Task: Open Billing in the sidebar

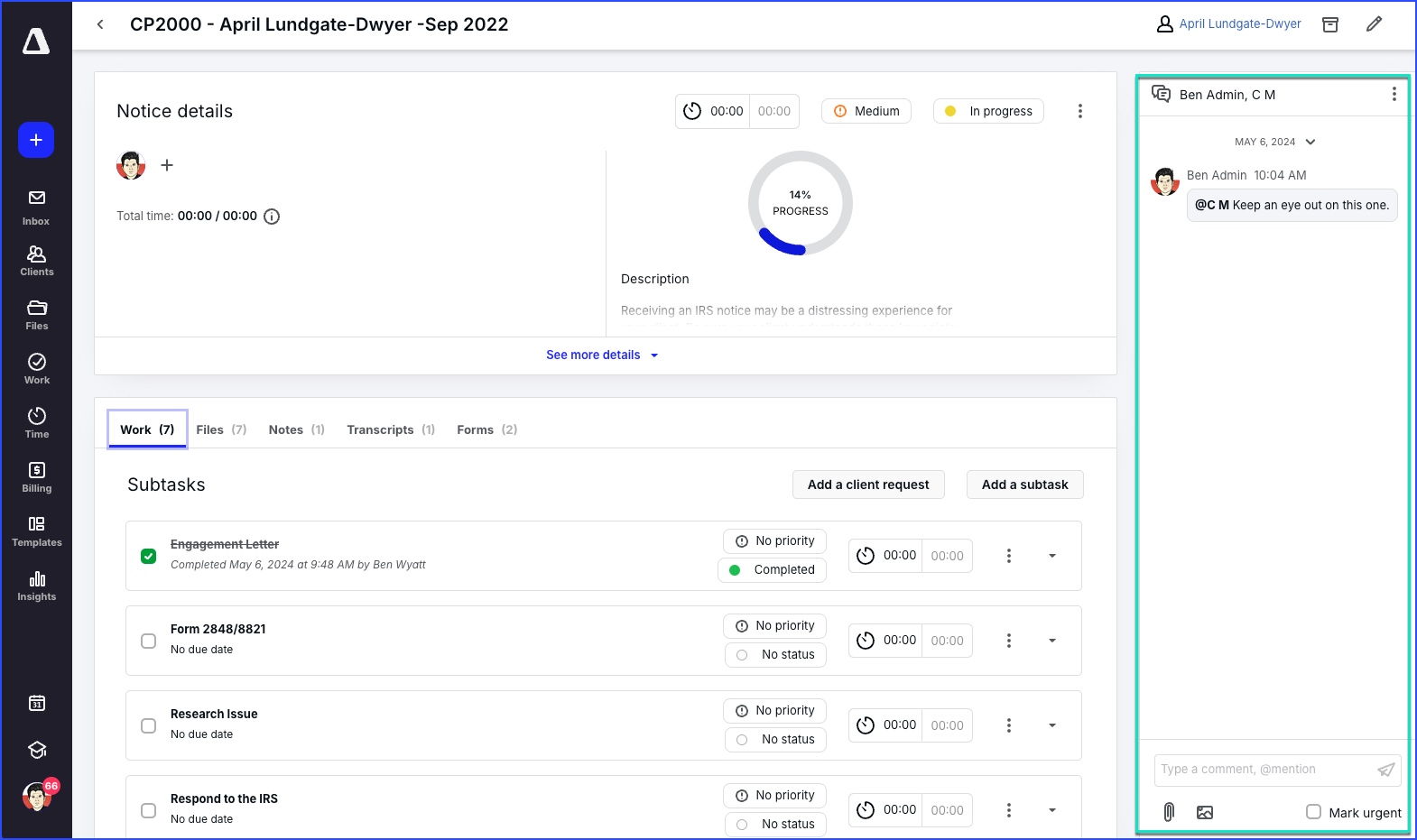Action: click(x=36, y=477)
